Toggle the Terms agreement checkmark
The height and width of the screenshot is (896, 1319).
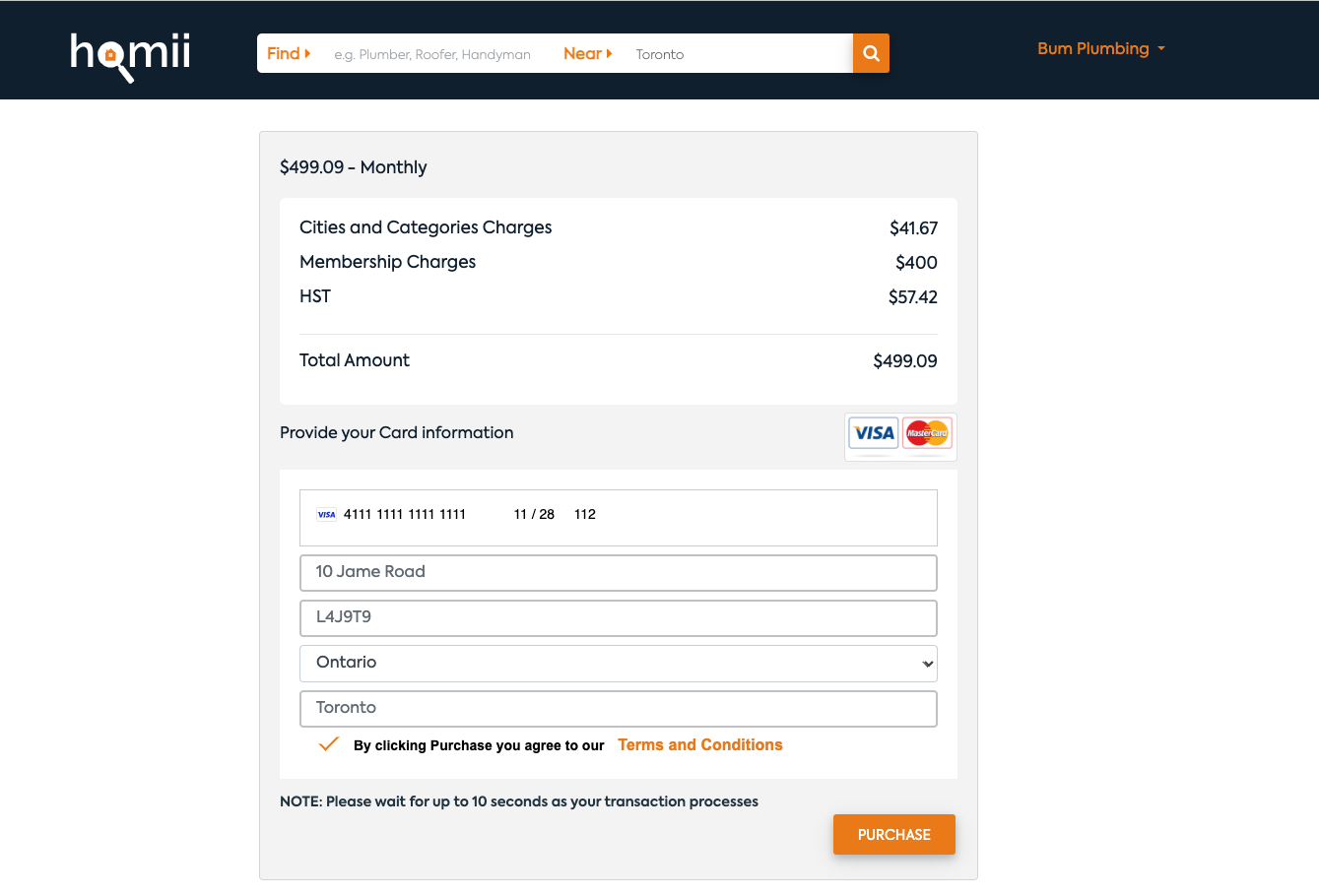(x=329, y=743)
